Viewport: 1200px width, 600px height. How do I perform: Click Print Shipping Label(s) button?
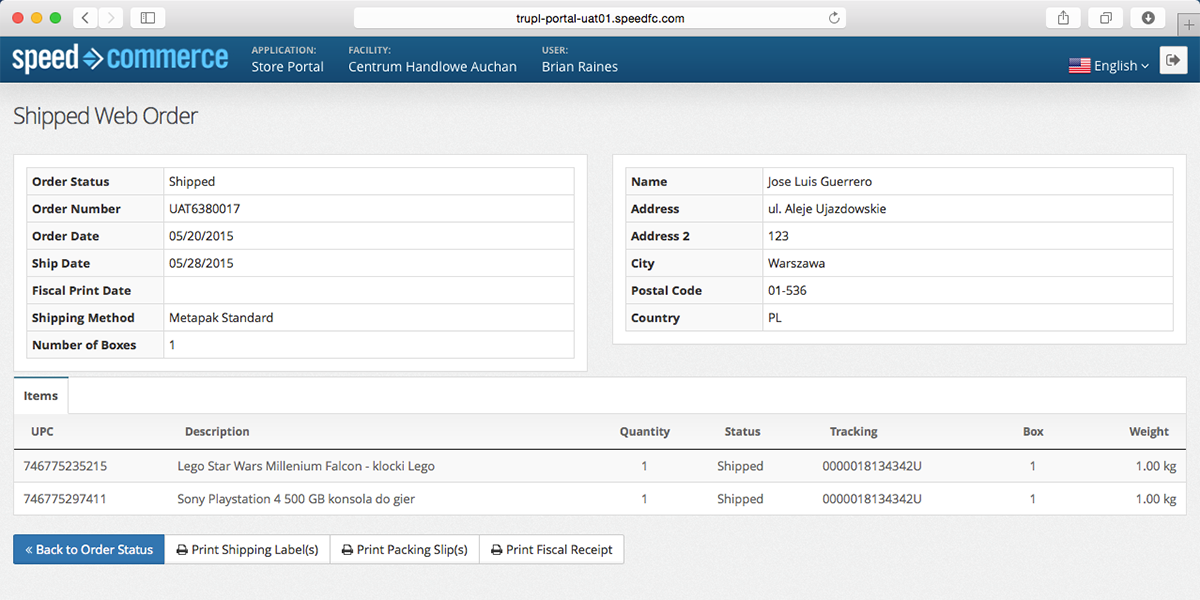247,549
